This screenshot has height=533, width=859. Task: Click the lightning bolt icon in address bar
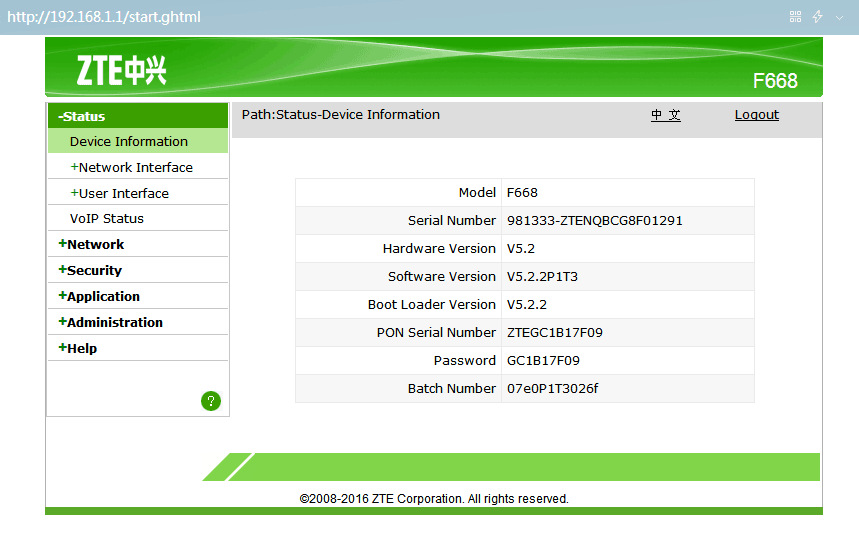pos(817,17)
